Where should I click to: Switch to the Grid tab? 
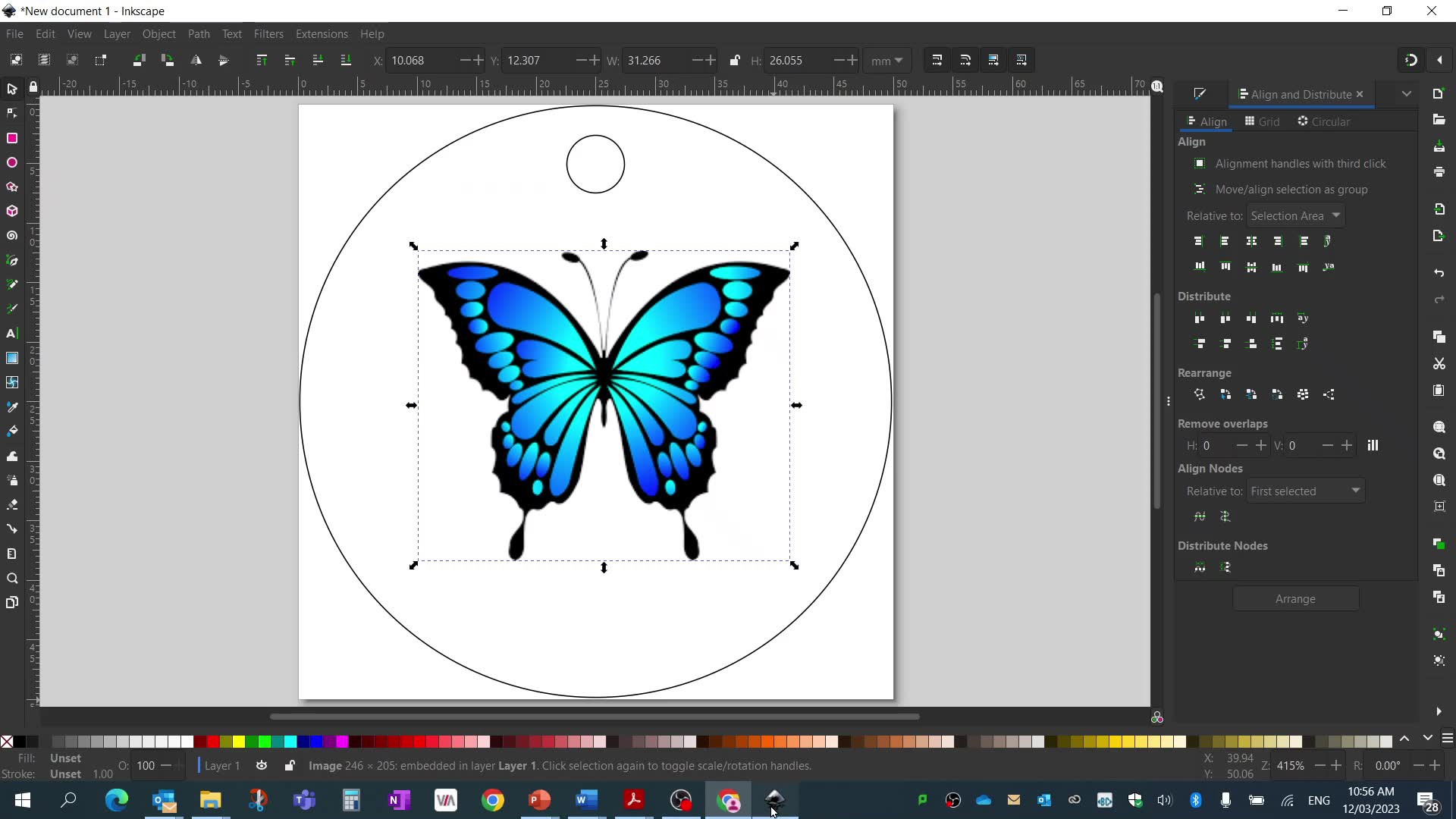click(1262, 121)
